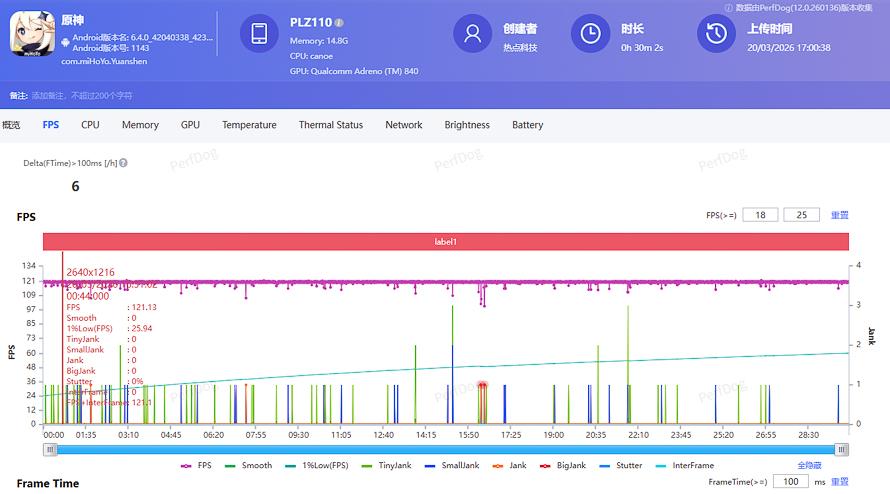Click the 全隐藏 hide-all link
The height and width of the screenshot is (494, 890).
(810, 466)
